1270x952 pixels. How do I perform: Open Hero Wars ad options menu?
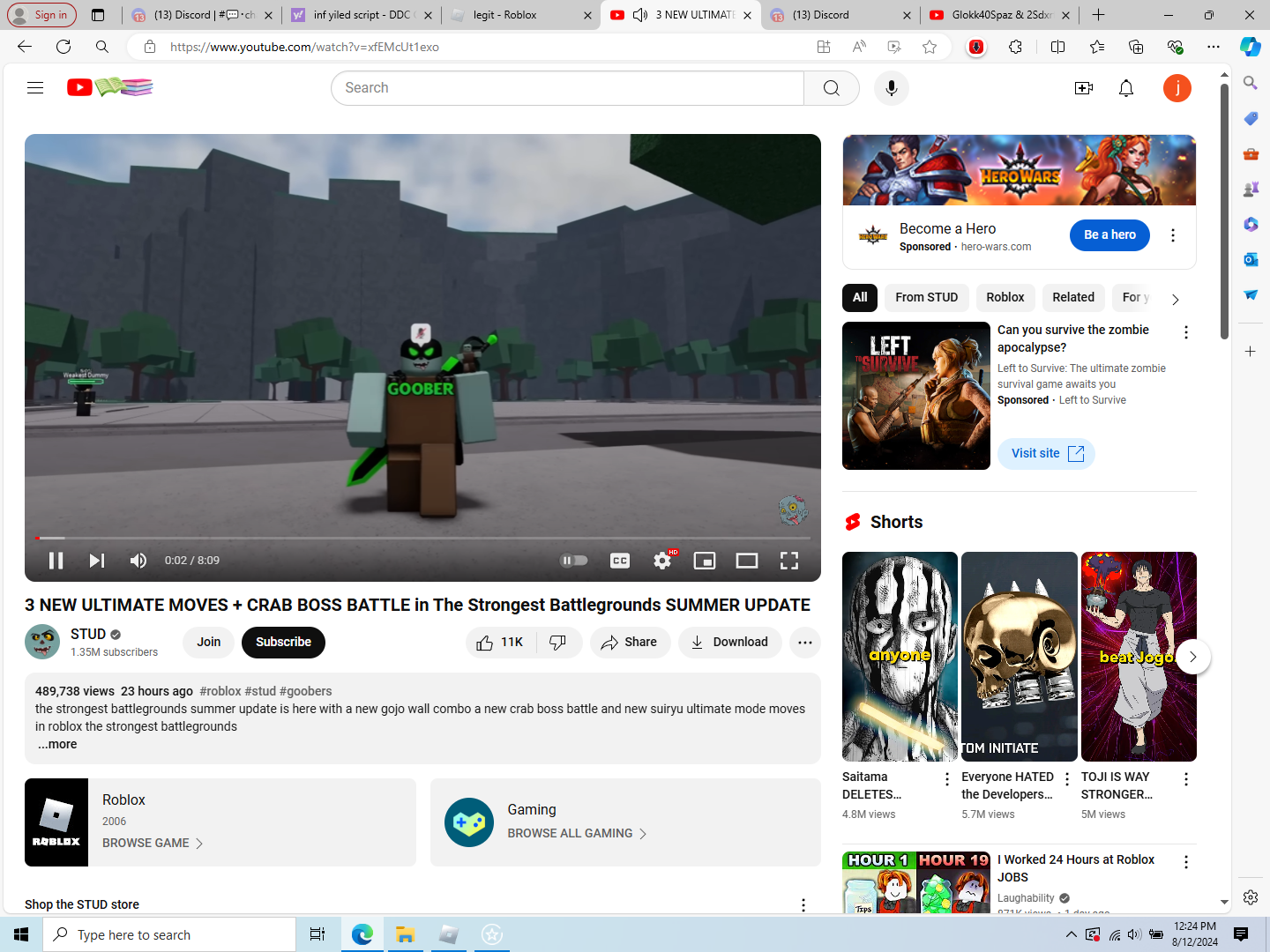1173,235
